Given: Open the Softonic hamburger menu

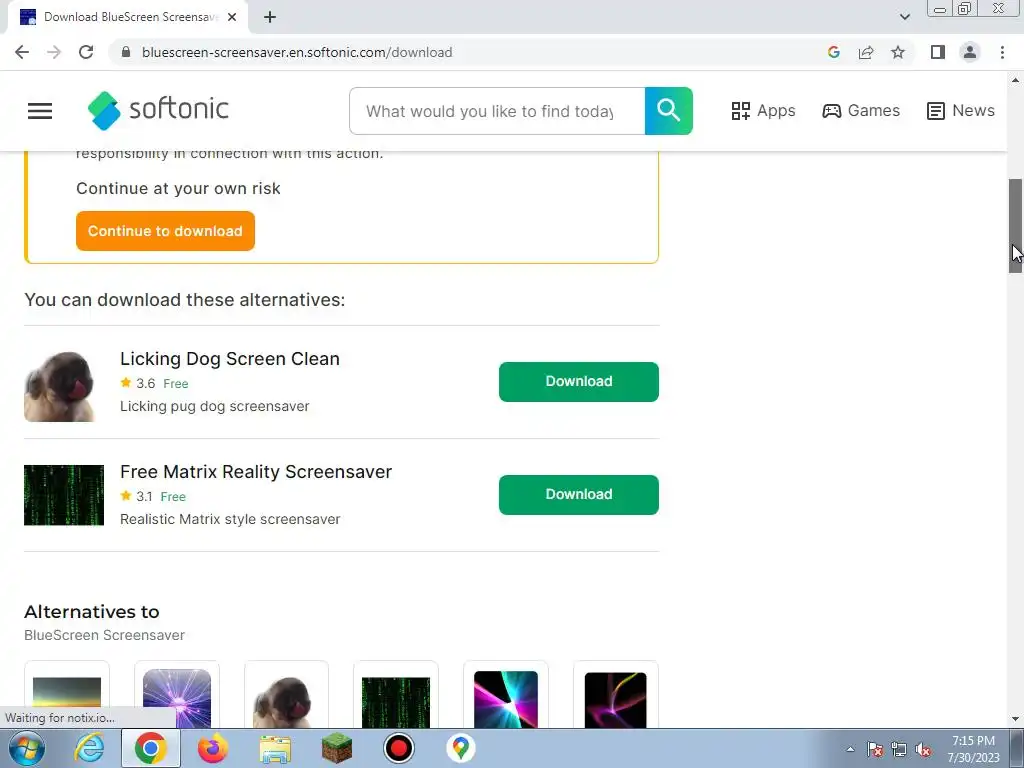Looking at the screenshot, I should (40, 111).
